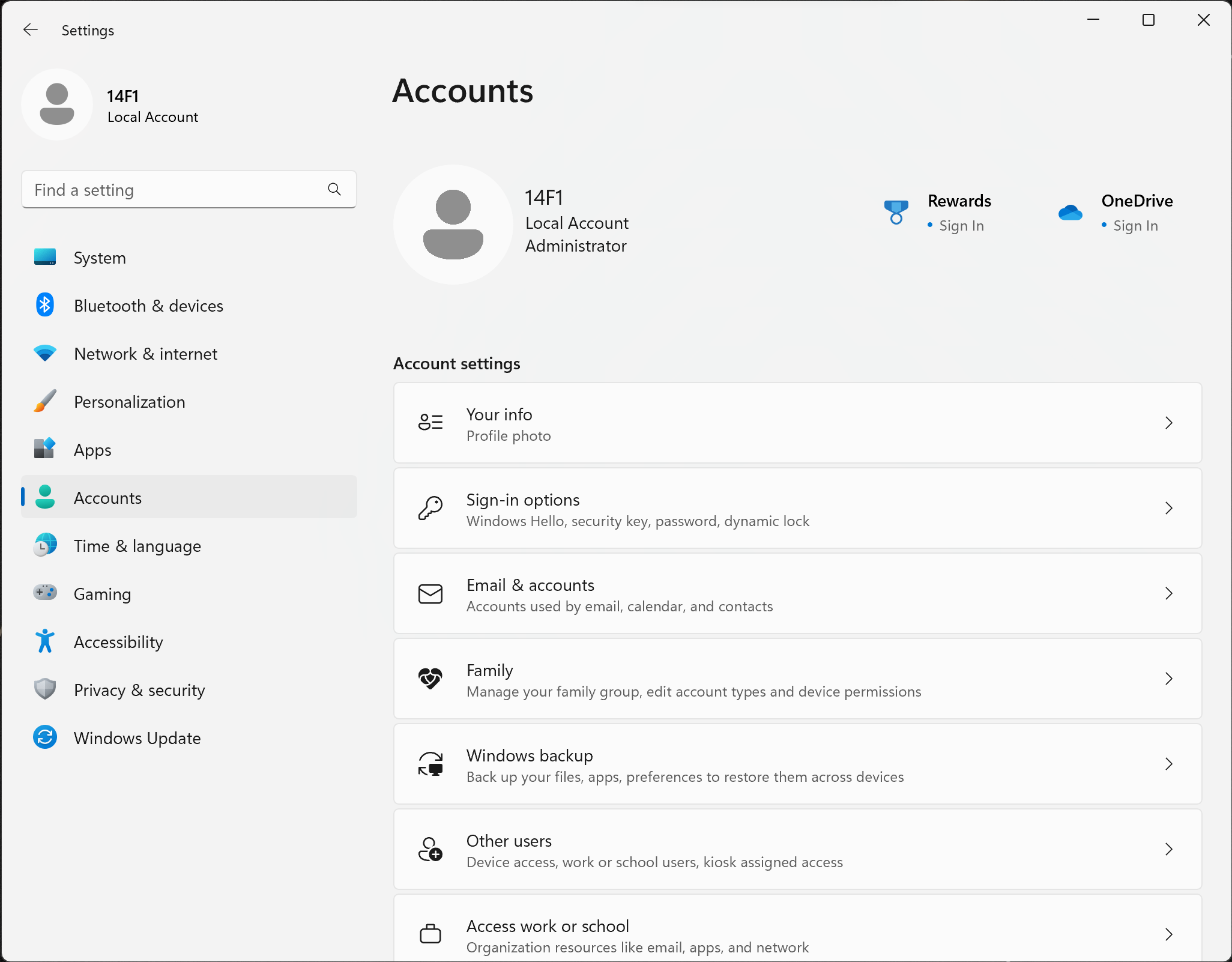Image resolution: width=1232 pixels, height=962 pixels.
Task: Select Time & language in sidebar
Action: click(137, 546)
